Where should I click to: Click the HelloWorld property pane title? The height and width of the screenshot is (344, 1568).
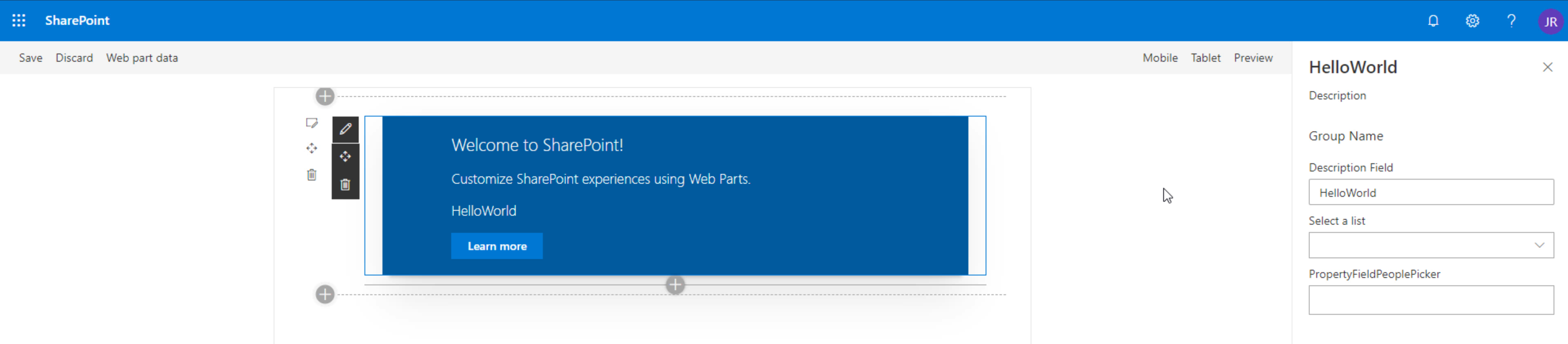(x=1352, y=67)
